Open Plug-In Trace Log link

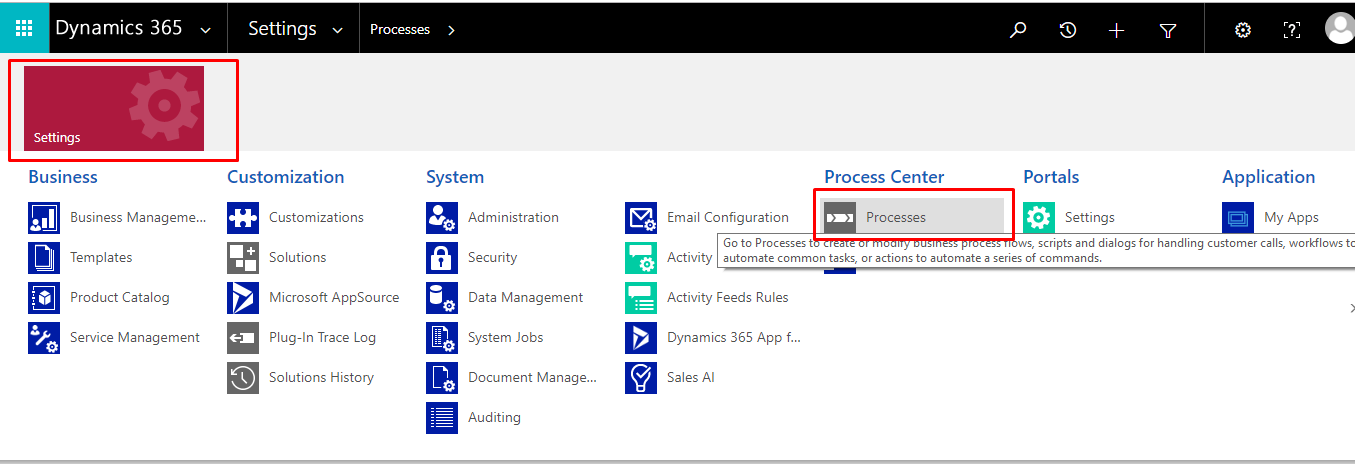point(322,337)
